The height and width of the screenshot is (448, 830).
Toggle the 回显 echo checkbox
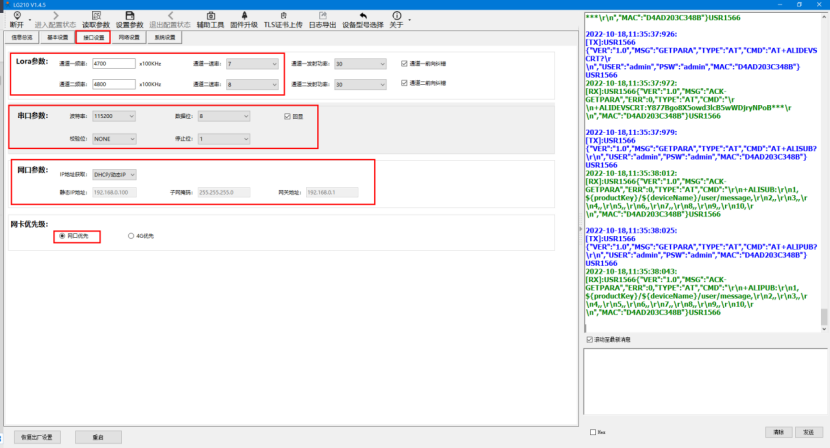287,116
